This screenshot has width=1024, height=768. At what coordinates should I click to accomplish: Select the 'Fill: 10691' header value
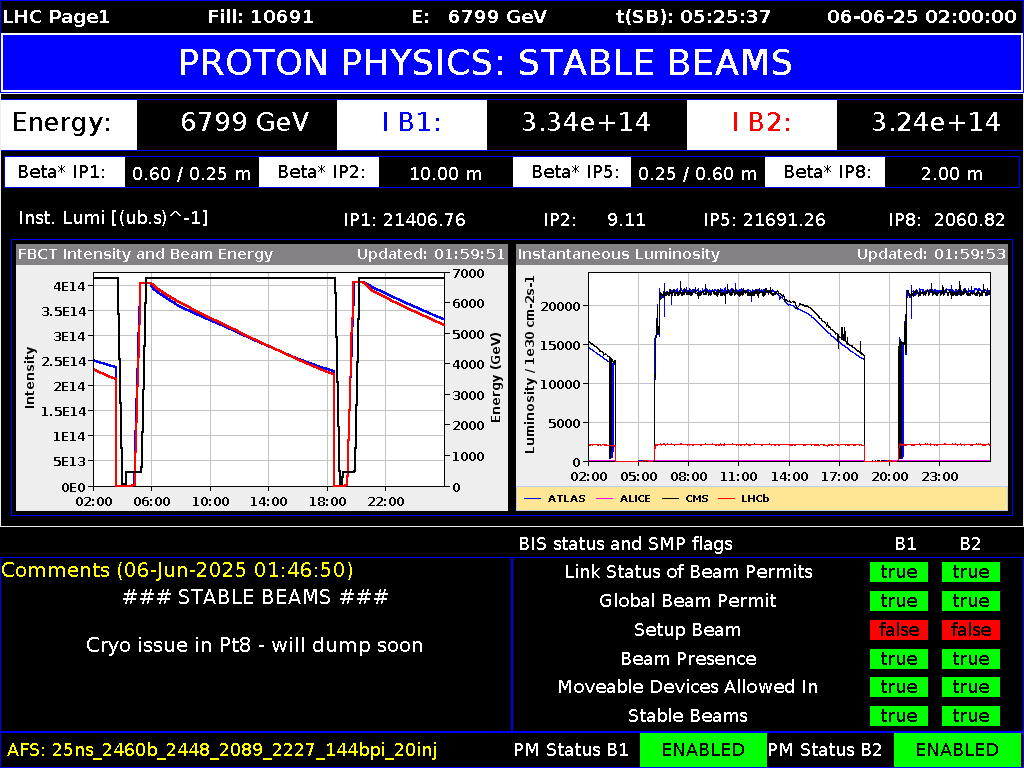pos(261,16)
